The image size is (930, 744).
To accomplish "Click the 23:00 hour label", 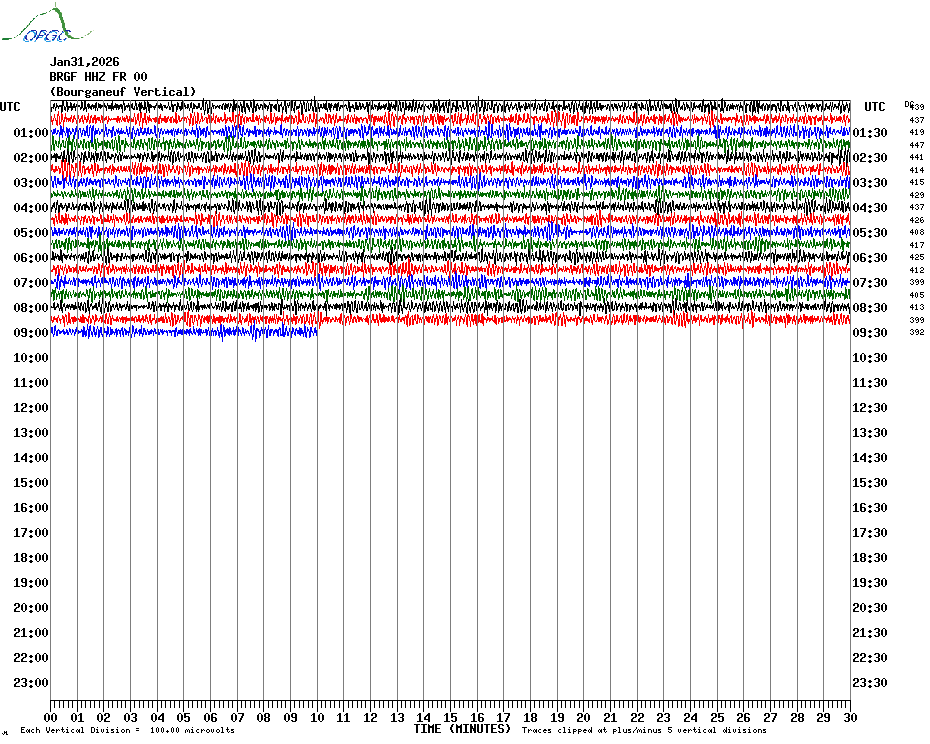I will coord(31,683).
